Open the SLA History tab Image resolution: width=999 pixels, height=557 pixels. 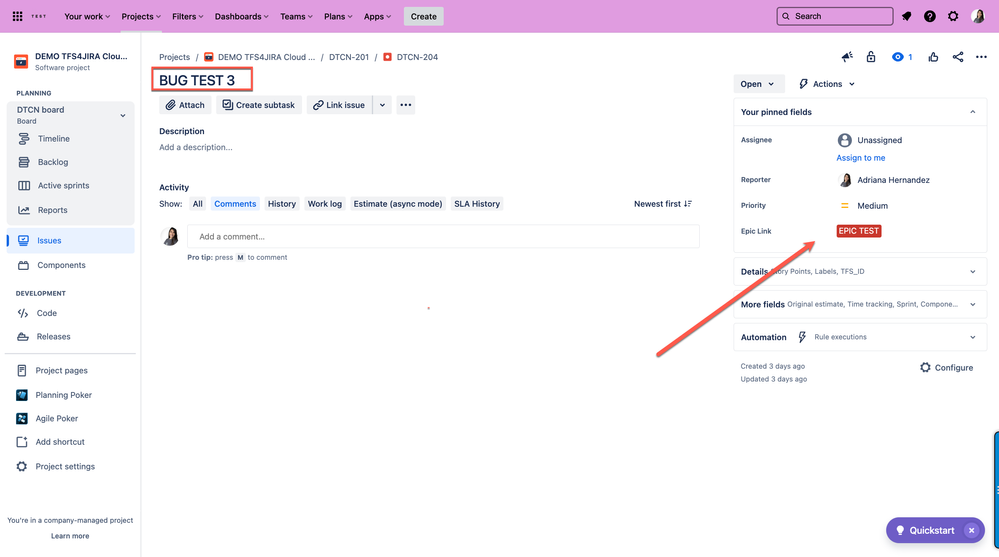[477, 204]
